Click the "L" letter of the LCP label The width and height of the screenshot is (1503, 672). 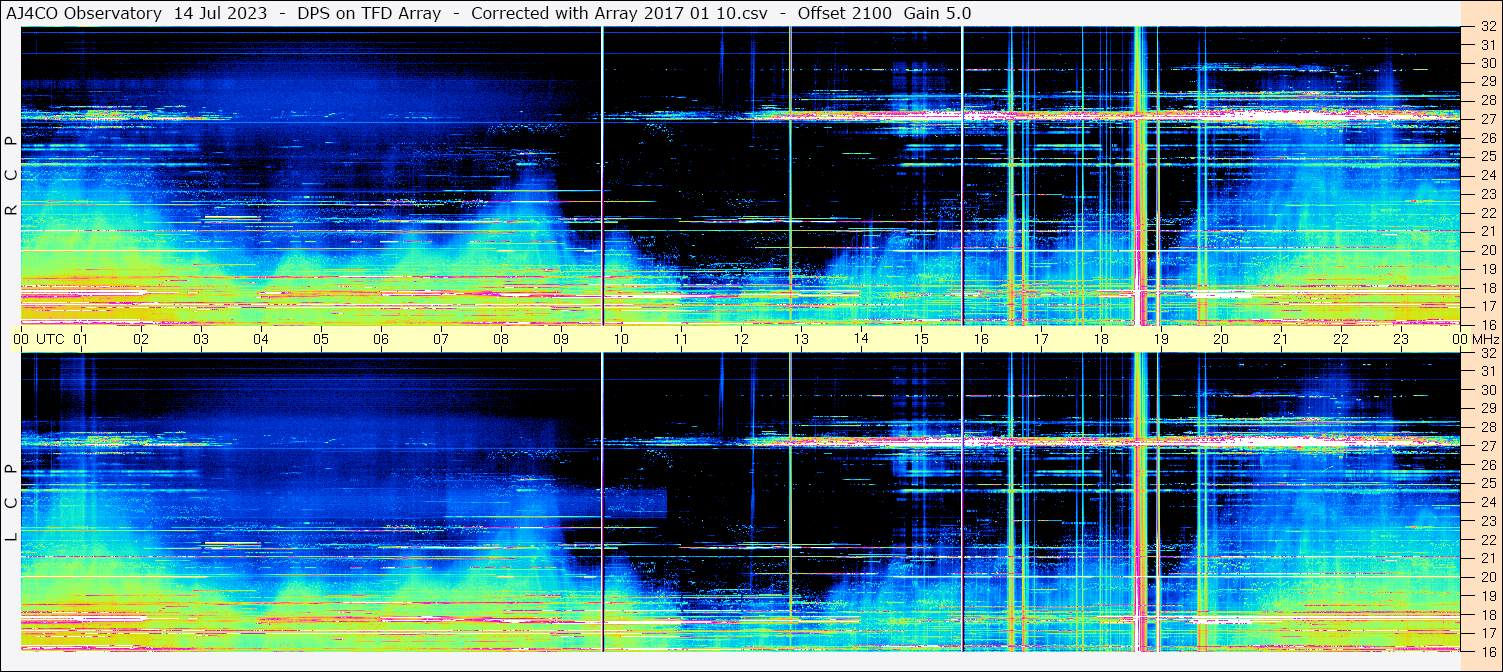11,537
